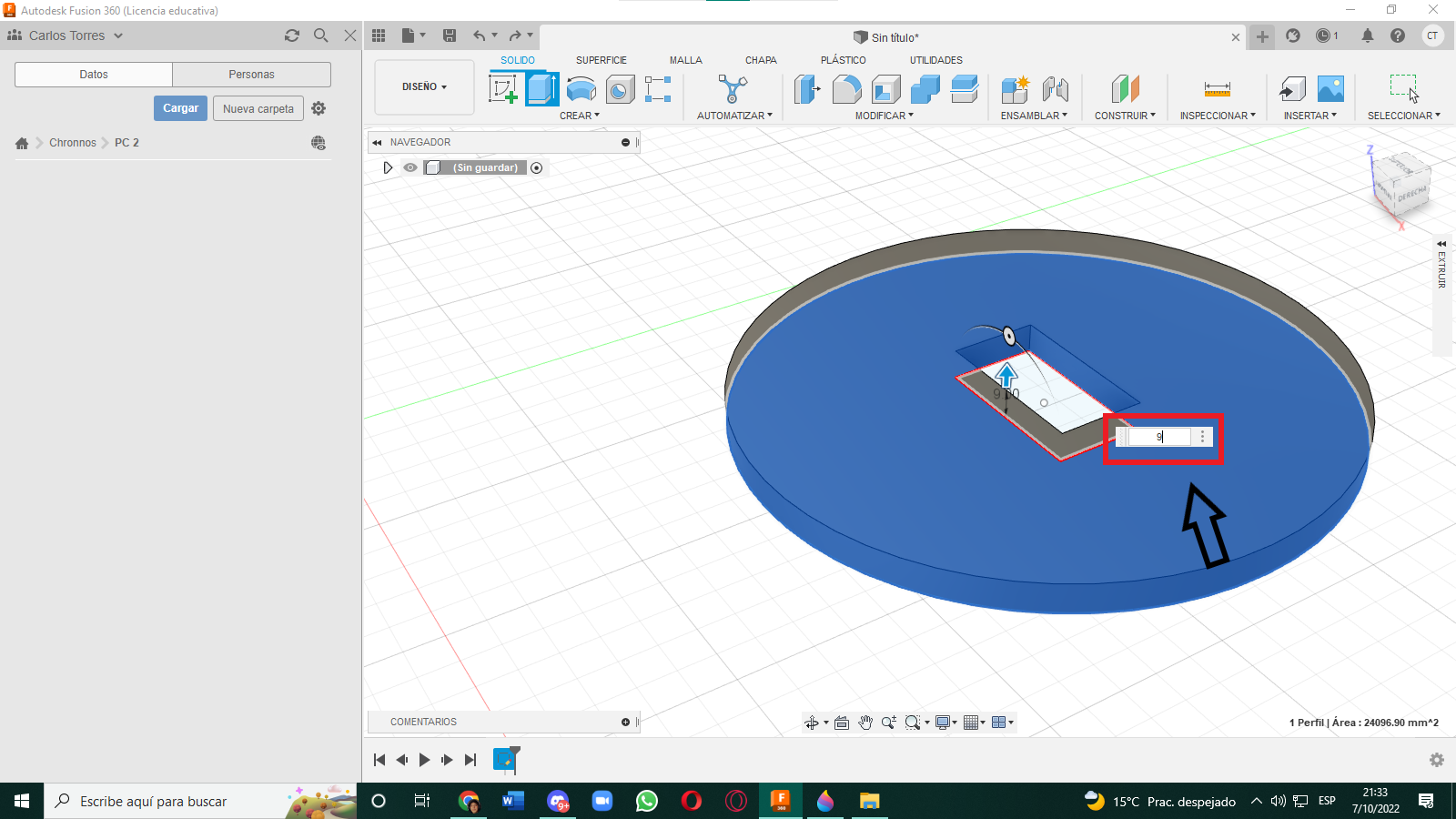Click the Extrude tool icon
This screenshot has width=1456, height=819.
[542, 89]
